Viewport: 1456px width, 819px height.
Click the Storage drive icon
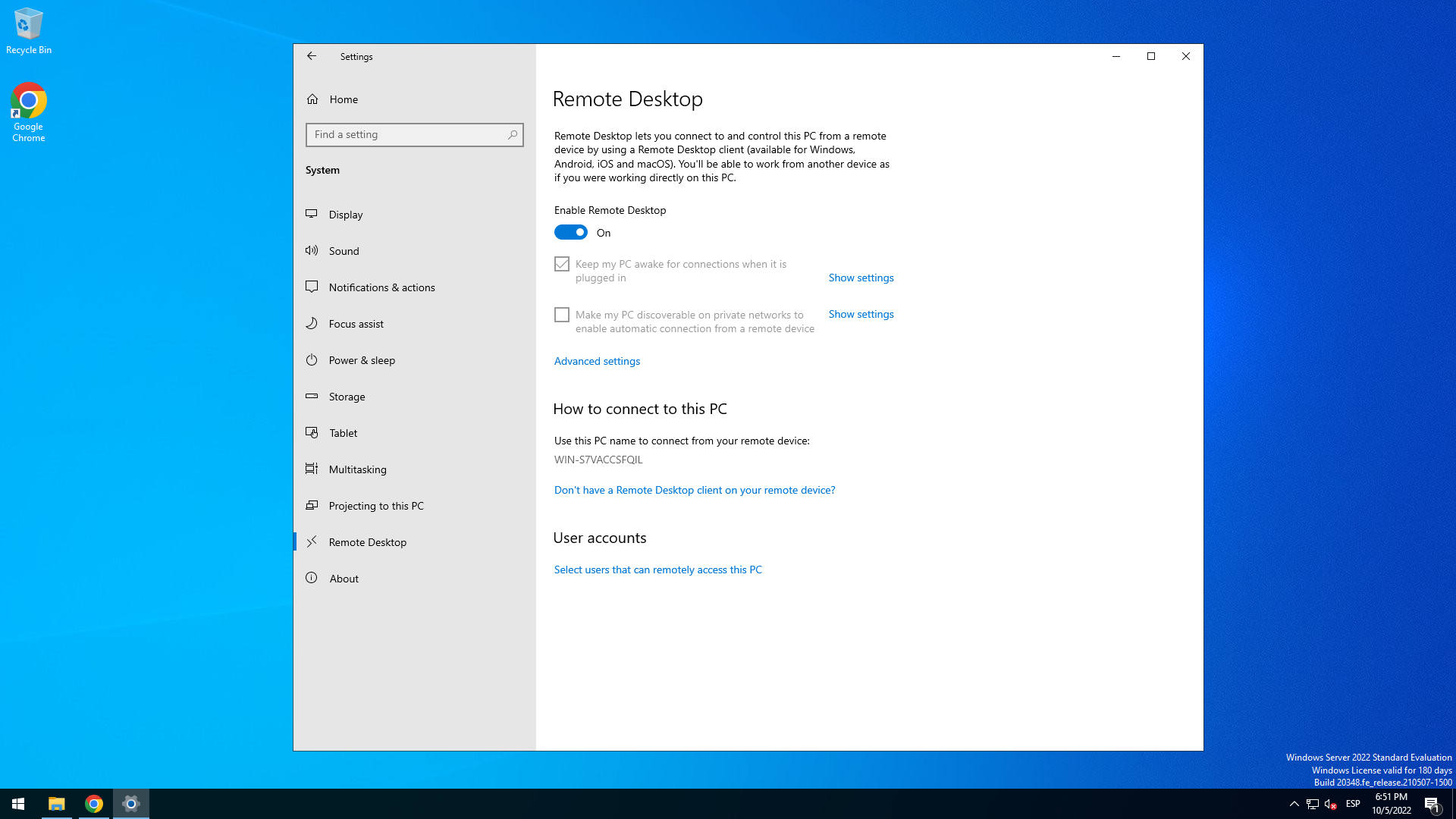pyautogui.click(x=312, y=397)
